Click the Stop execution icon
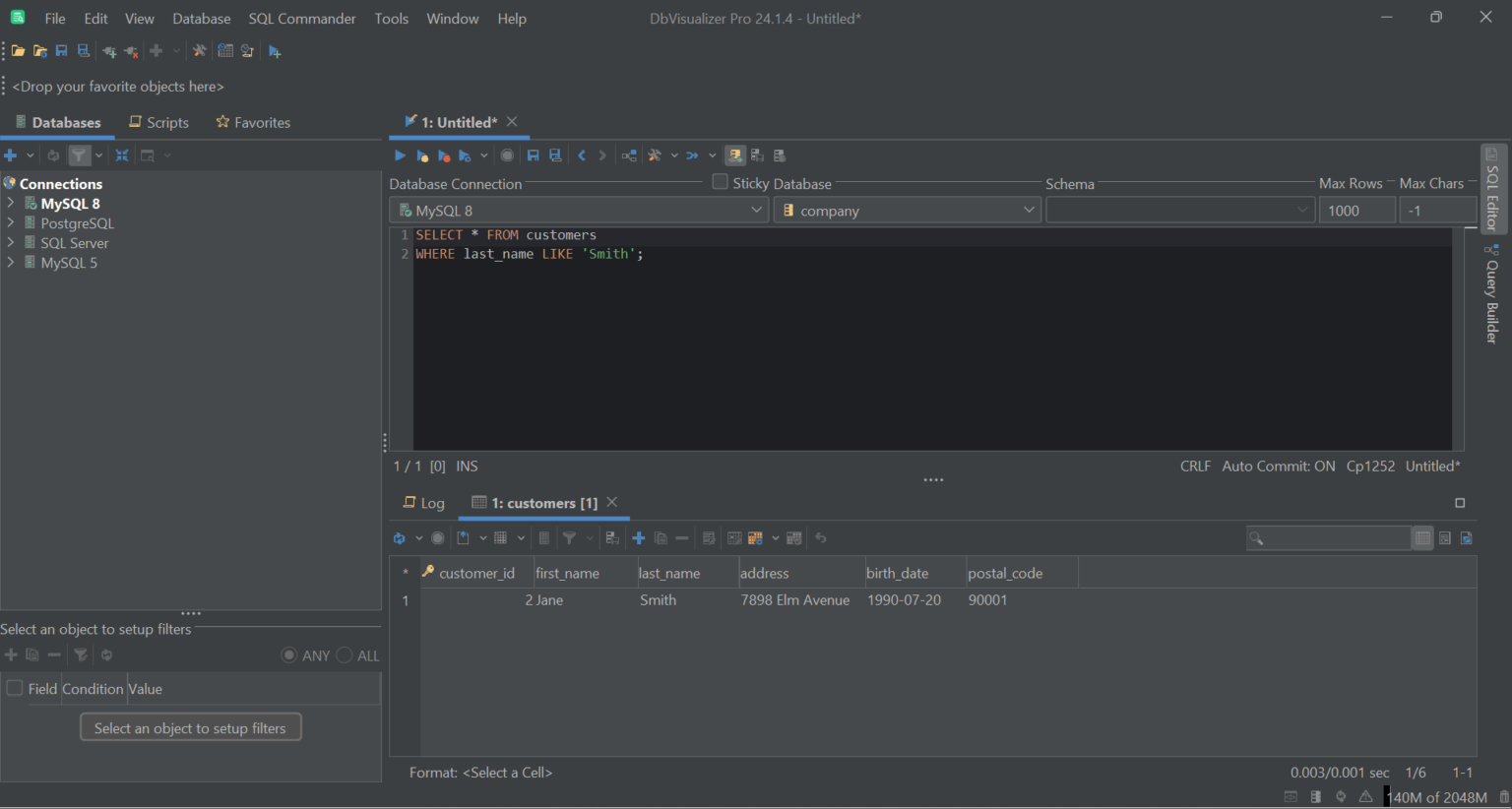1512x809 pixels. point(507,155)
